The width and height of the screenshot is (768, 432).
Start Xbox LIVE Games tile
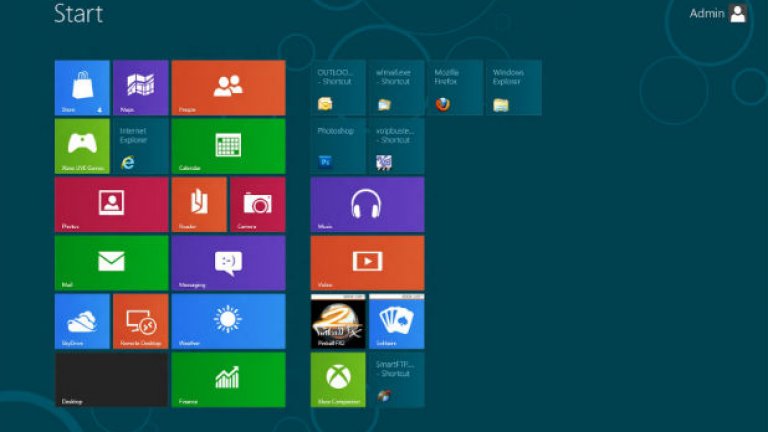pyautogui.click(x=82, y=146)
